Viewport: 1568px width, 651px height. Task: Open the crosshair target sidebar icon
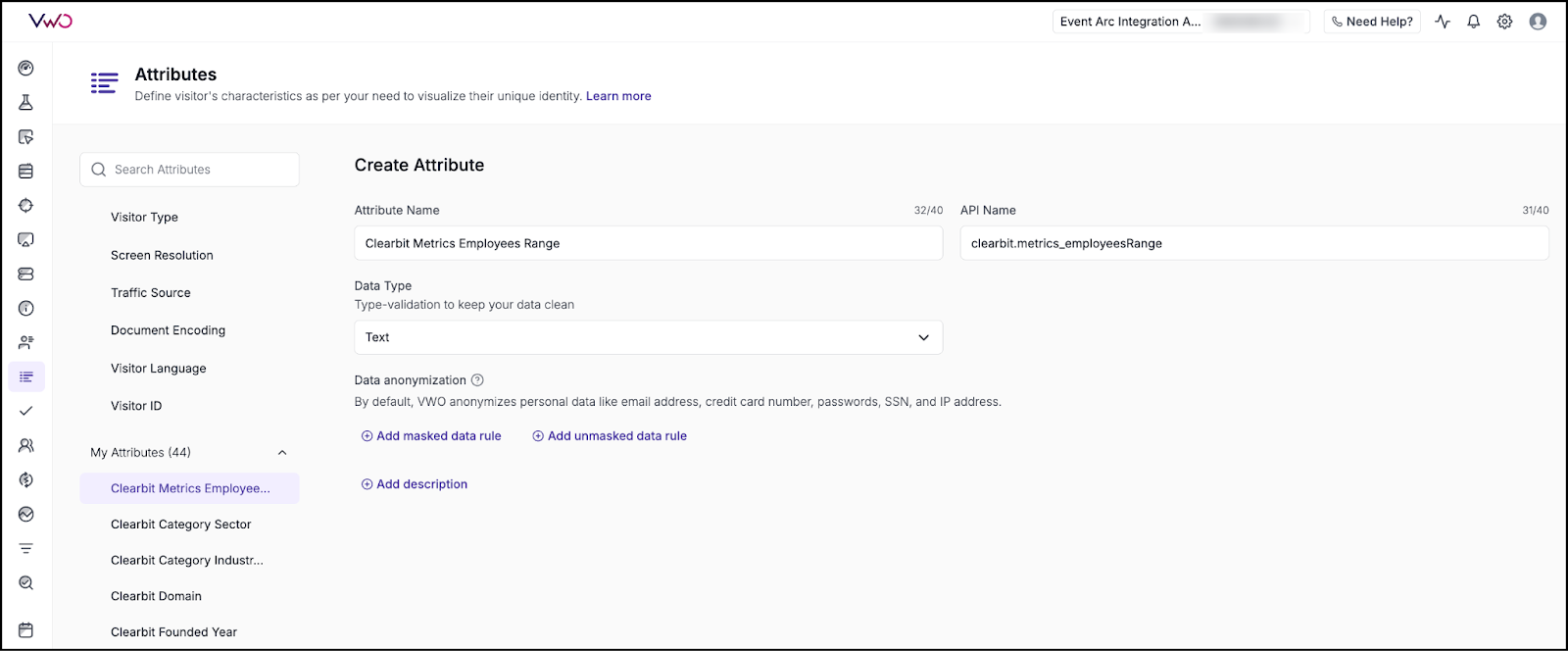(x=26, y=206)
